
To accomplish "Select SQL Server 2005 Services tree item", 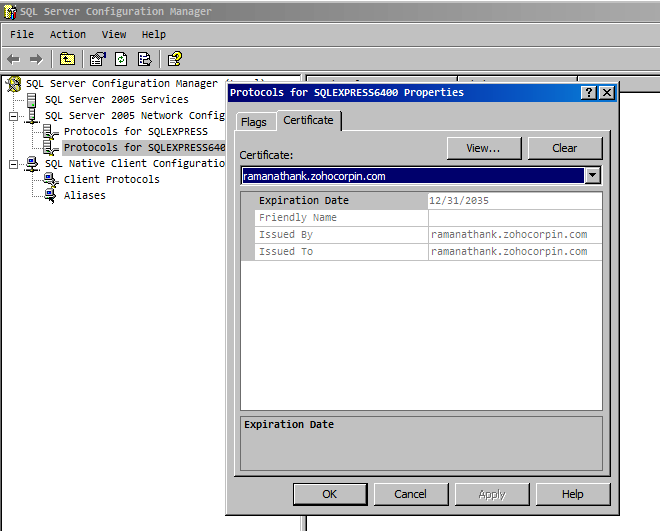I will 116,100.
